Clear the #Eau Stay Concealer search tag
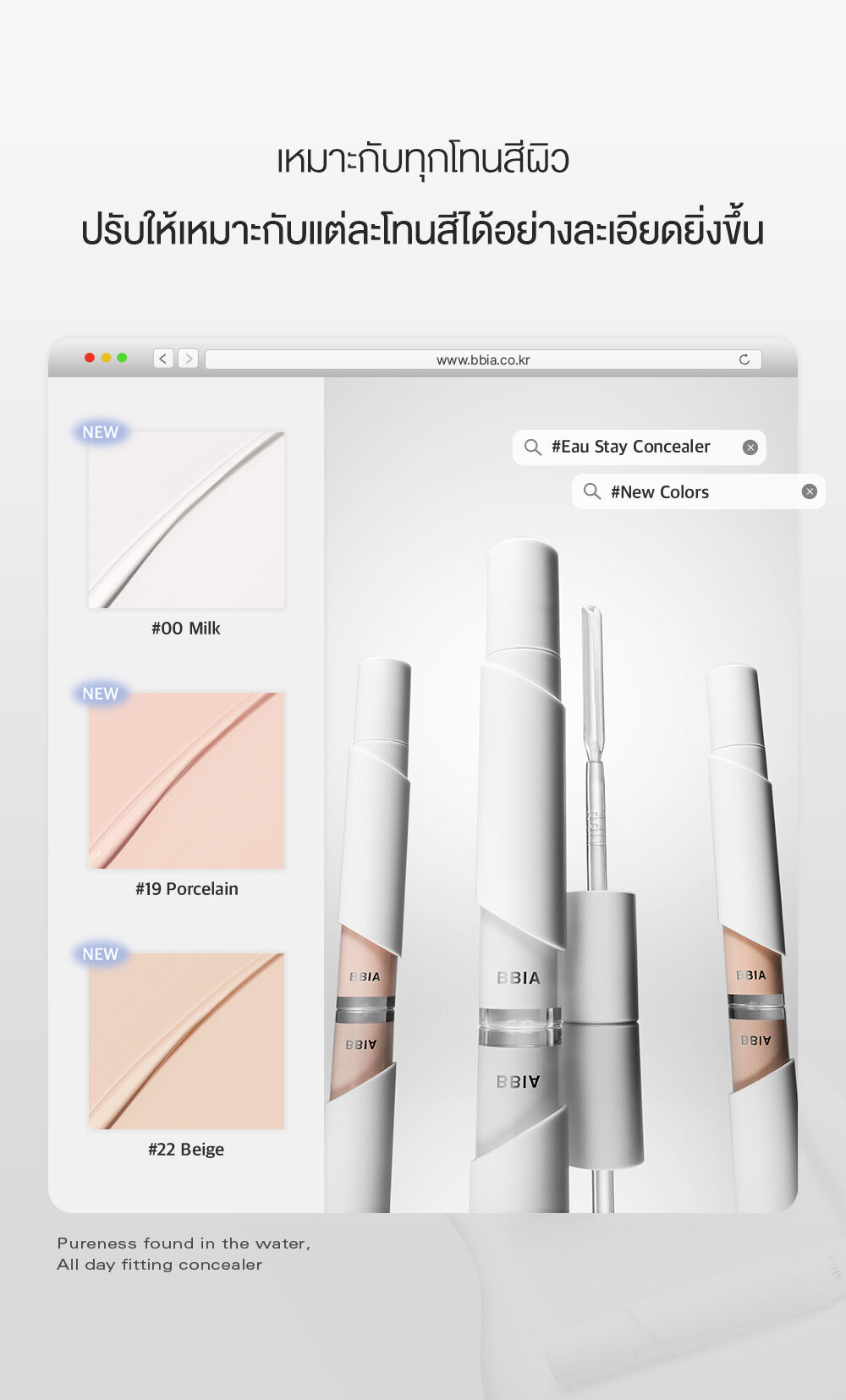846x1400 pixels. [750, 447]
